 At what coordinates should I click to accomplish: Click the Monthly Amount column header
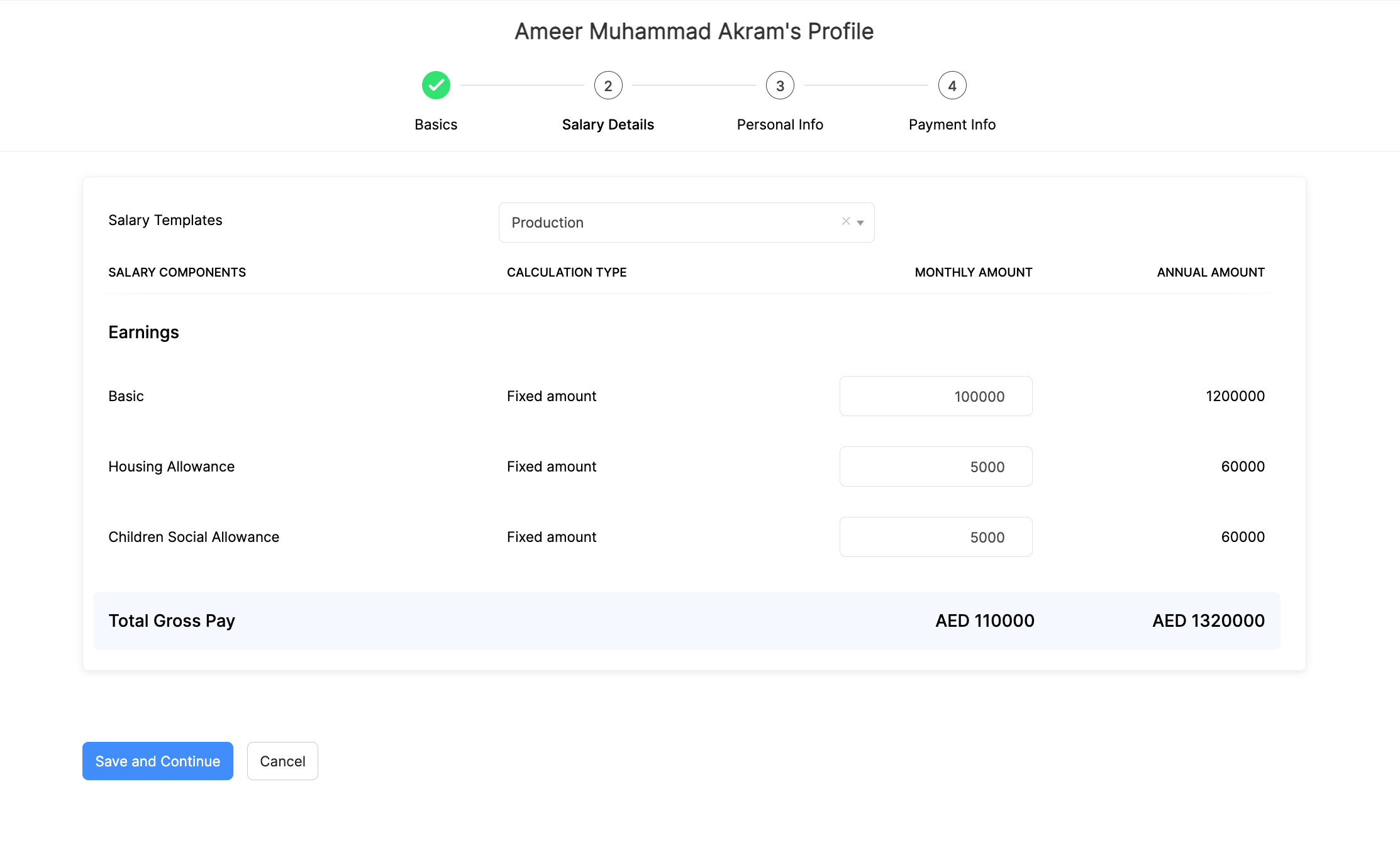pos(973,272)
